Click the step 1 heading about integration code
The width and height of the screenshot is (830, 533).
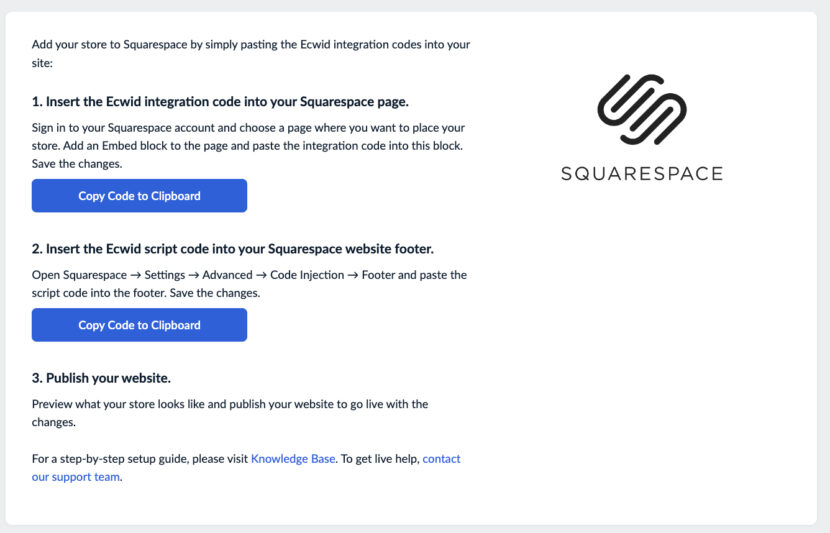tap(220, 102)
